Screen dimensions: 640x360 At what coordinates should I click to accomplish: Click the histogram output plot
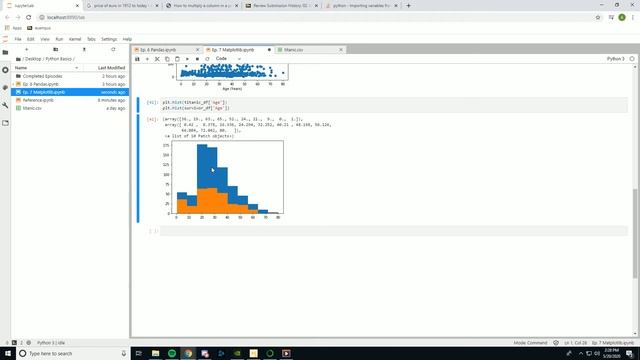(x=224, y=179)
